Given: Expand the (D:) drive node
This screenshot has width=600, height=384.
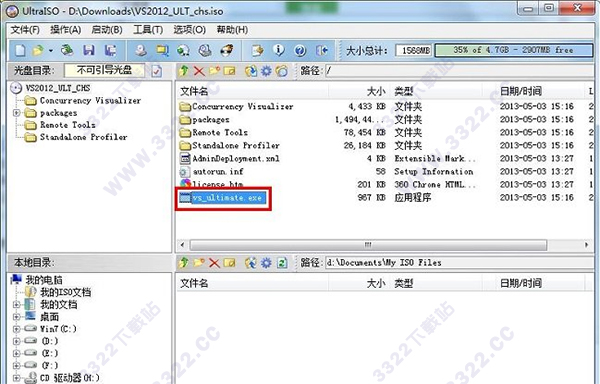Looking at the screenshot, I should tap(16, 341).
